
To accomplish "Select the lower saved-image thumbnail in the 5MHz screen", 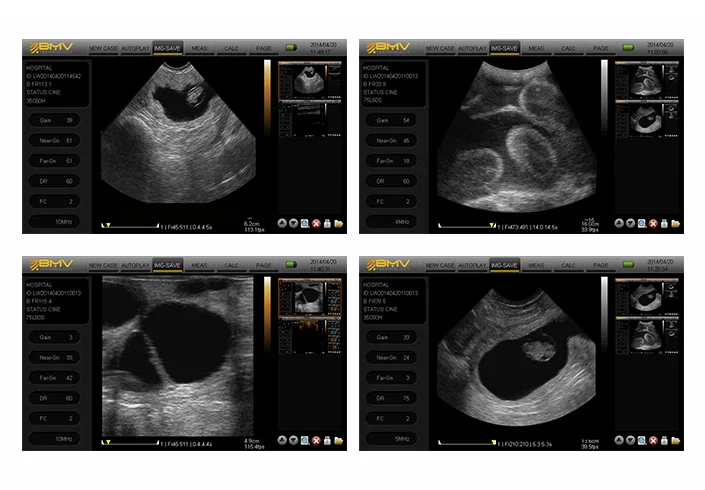I will click(x=647, y=336).
